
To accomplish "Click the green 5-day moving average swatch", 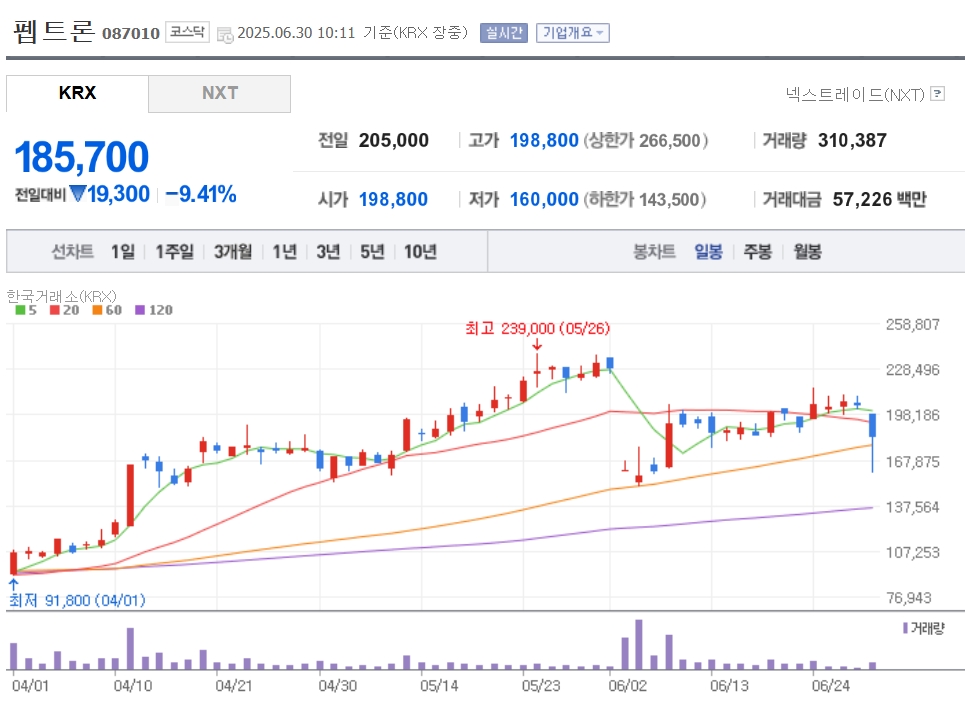I will [20, 310].
